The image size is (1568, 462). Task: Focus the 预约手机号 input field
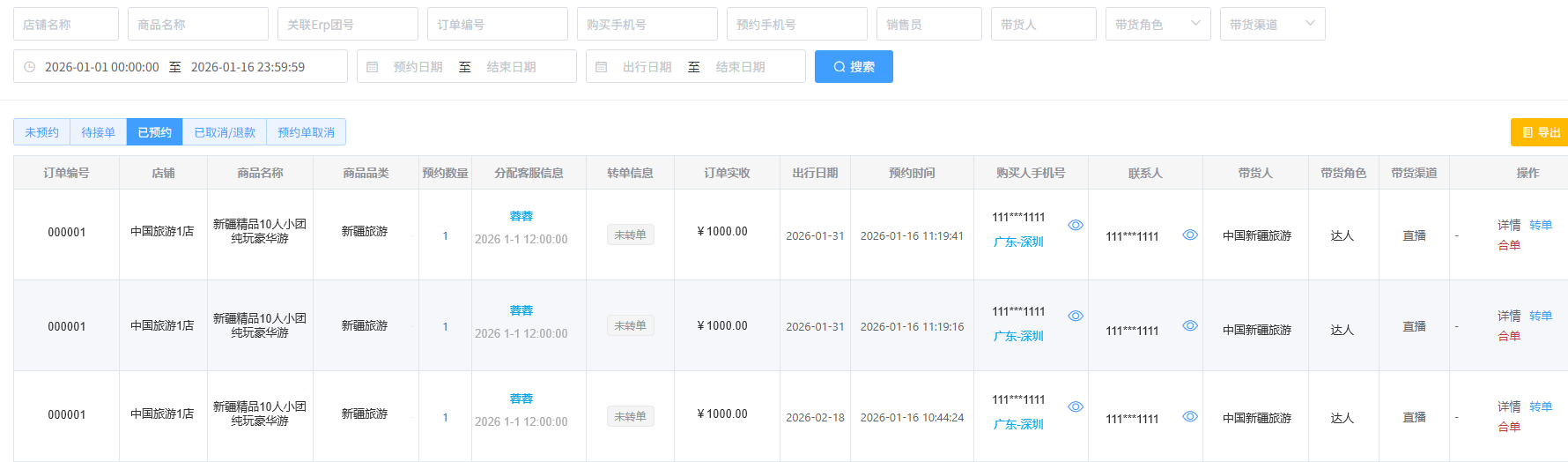coord(797,24)
